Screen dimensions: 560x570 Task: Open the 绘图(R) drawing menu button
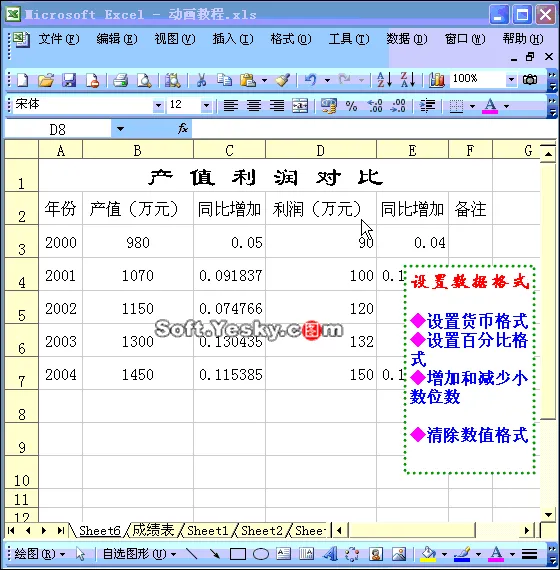tap(39, 554)
